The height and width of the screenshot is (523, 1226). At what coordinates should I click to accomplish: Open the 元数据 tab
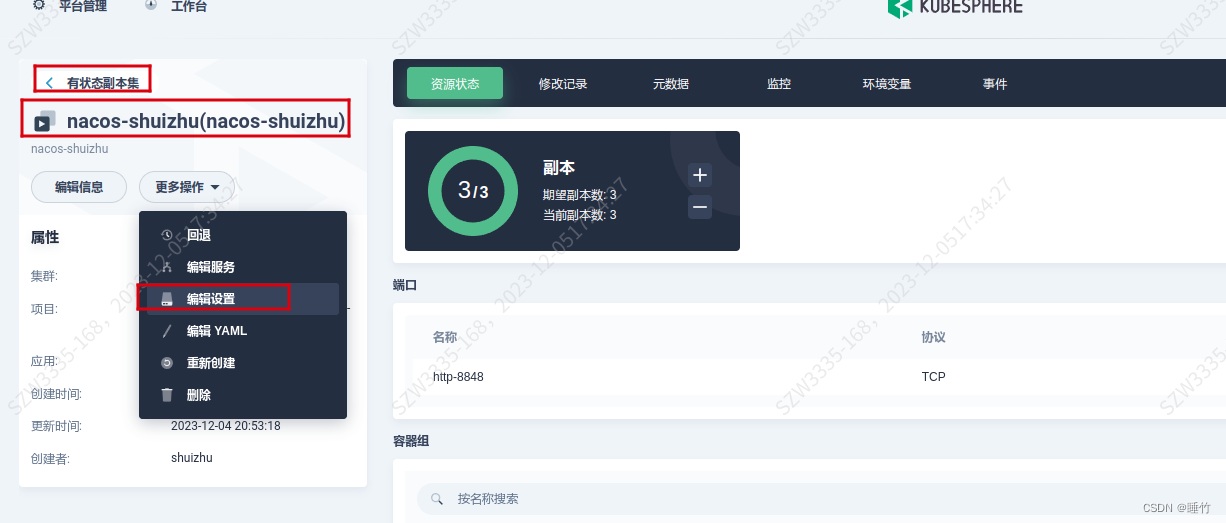click(671, 84)
